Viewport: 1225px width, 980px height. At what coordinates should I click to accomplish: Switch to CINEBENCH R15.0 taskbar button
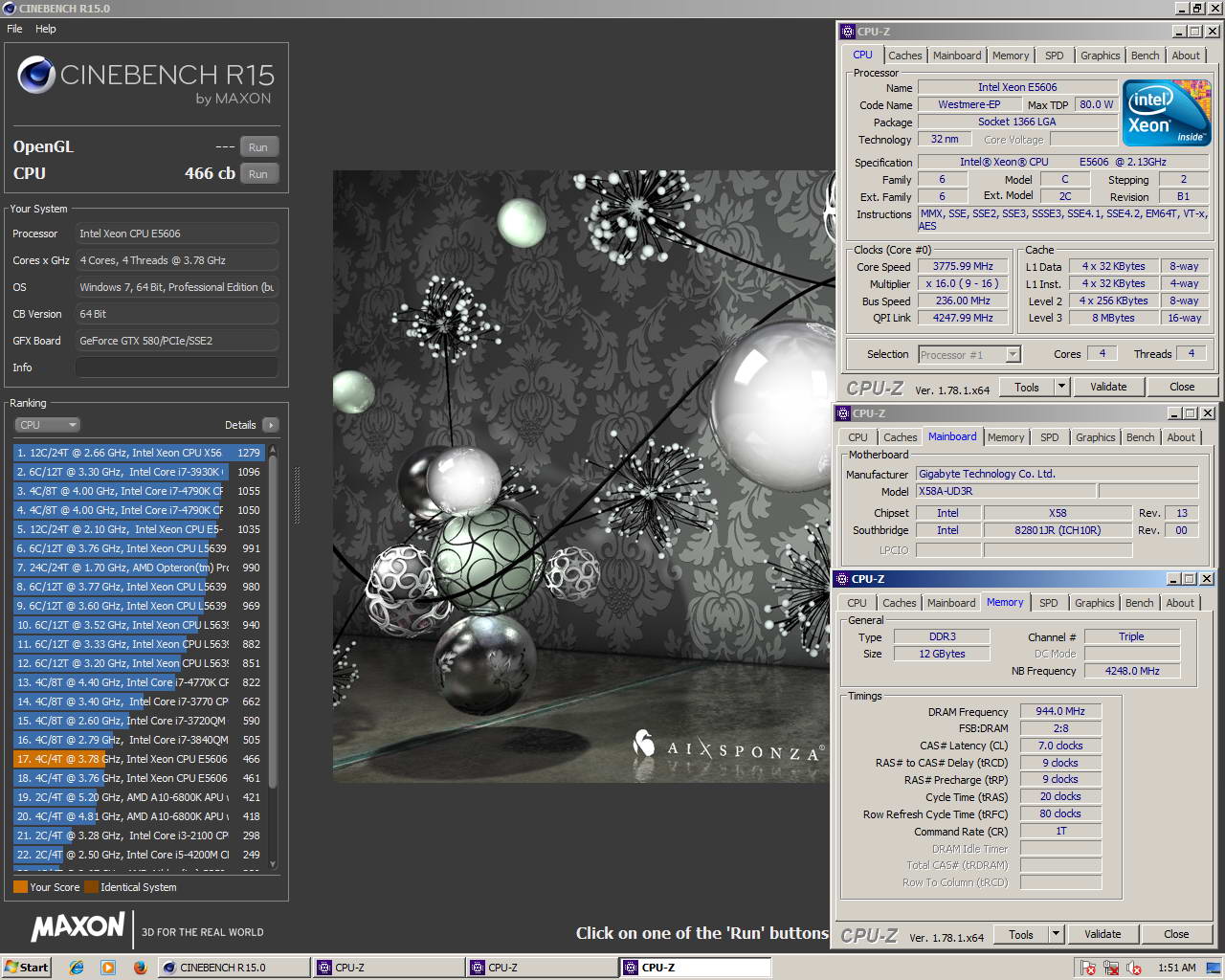click(x=234, y=968)
